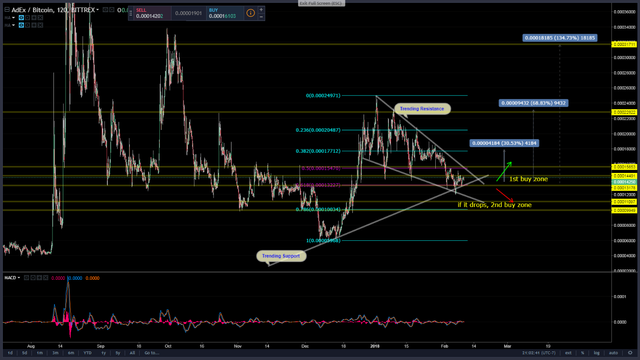Open chart settings gear icon at bottom right
The image size is (640, 360).
coord(630,353)
